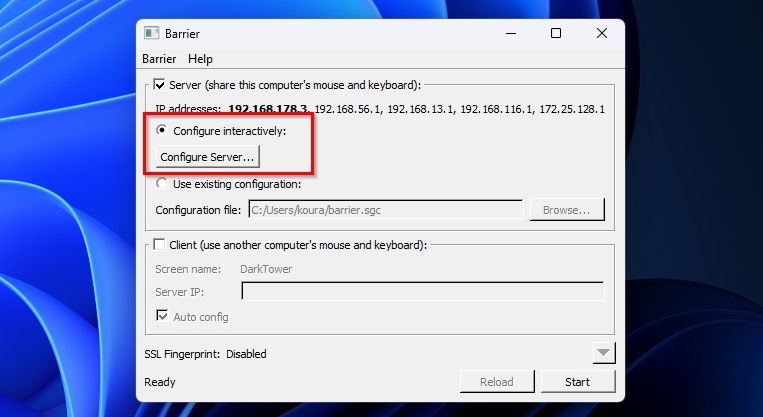Click the DarkTower screen name
763x417 pixels.
266,269
